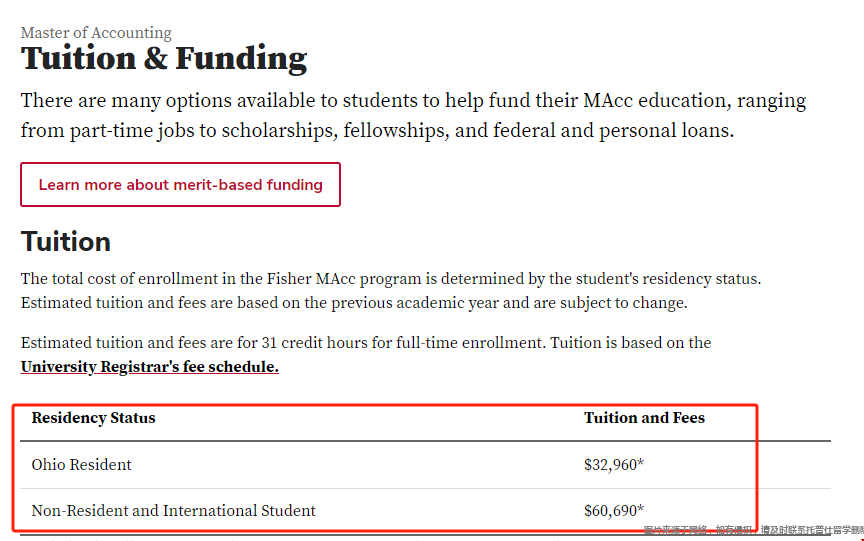Select the Master of Accounting breadcrumb text
Viewport: 864px width, 541px height.
point(96,33)
